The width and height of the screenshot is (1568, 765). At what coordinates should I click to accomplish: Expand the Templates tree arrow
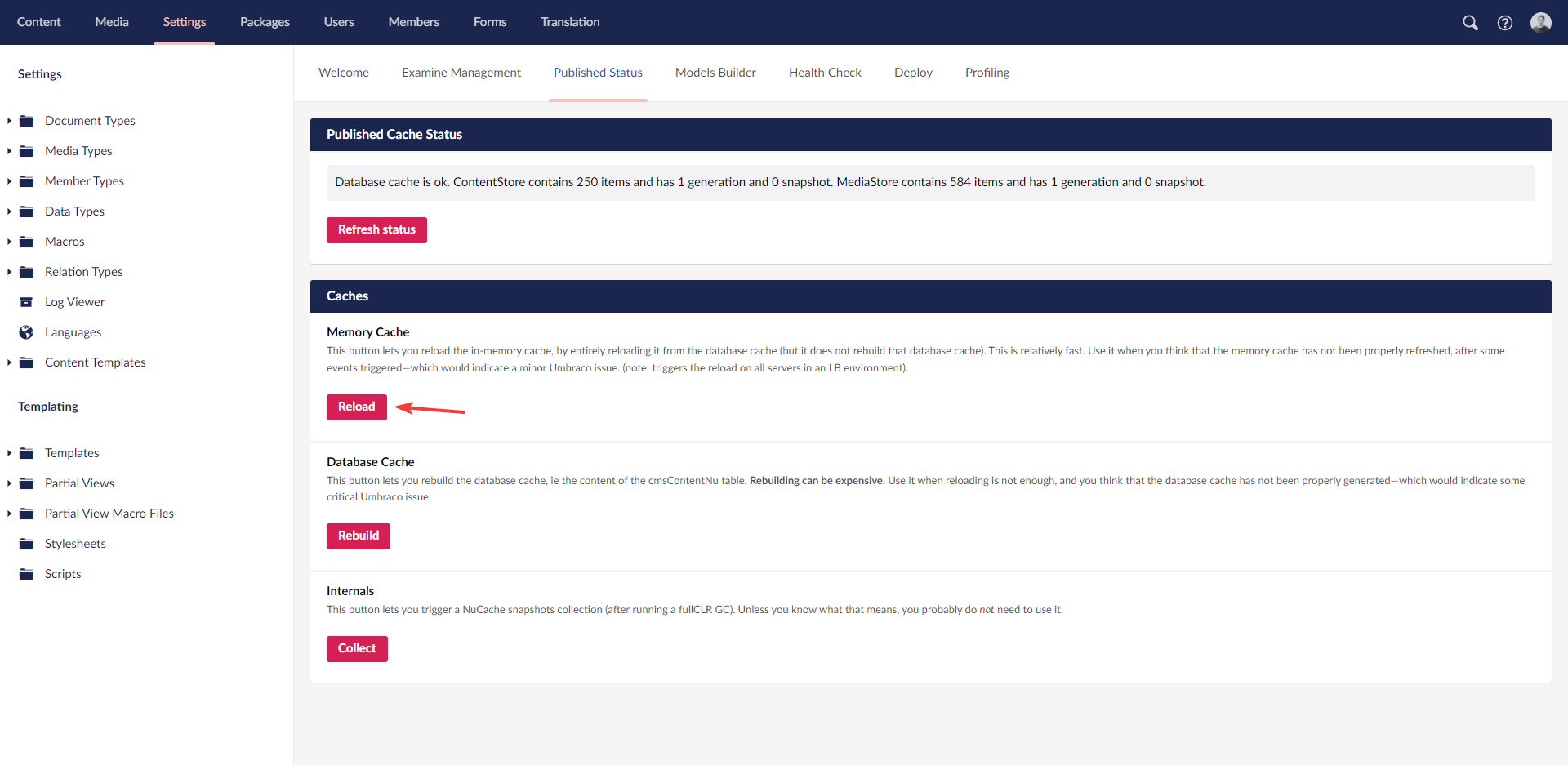pos(9,453)
